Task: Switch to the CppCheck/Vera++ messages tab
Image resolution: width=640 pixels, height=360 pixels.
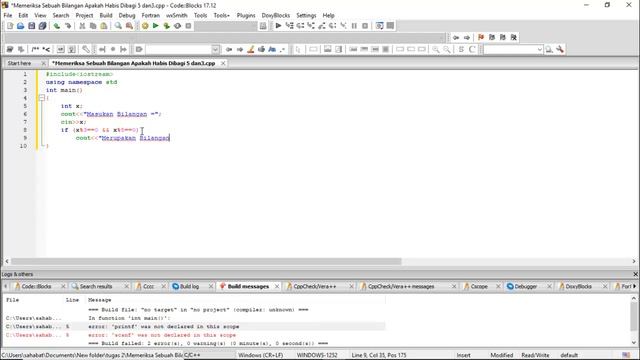Action: click(x=401, y=287)
